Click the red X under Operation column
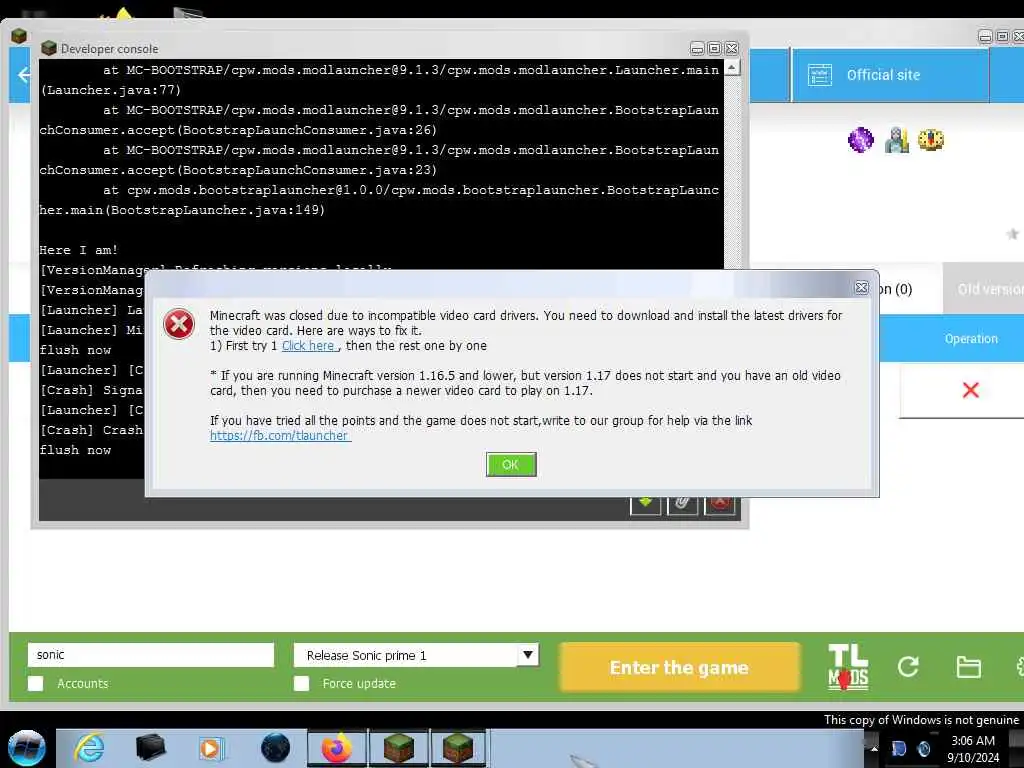The image size is (1024, 768). point(970,390)
